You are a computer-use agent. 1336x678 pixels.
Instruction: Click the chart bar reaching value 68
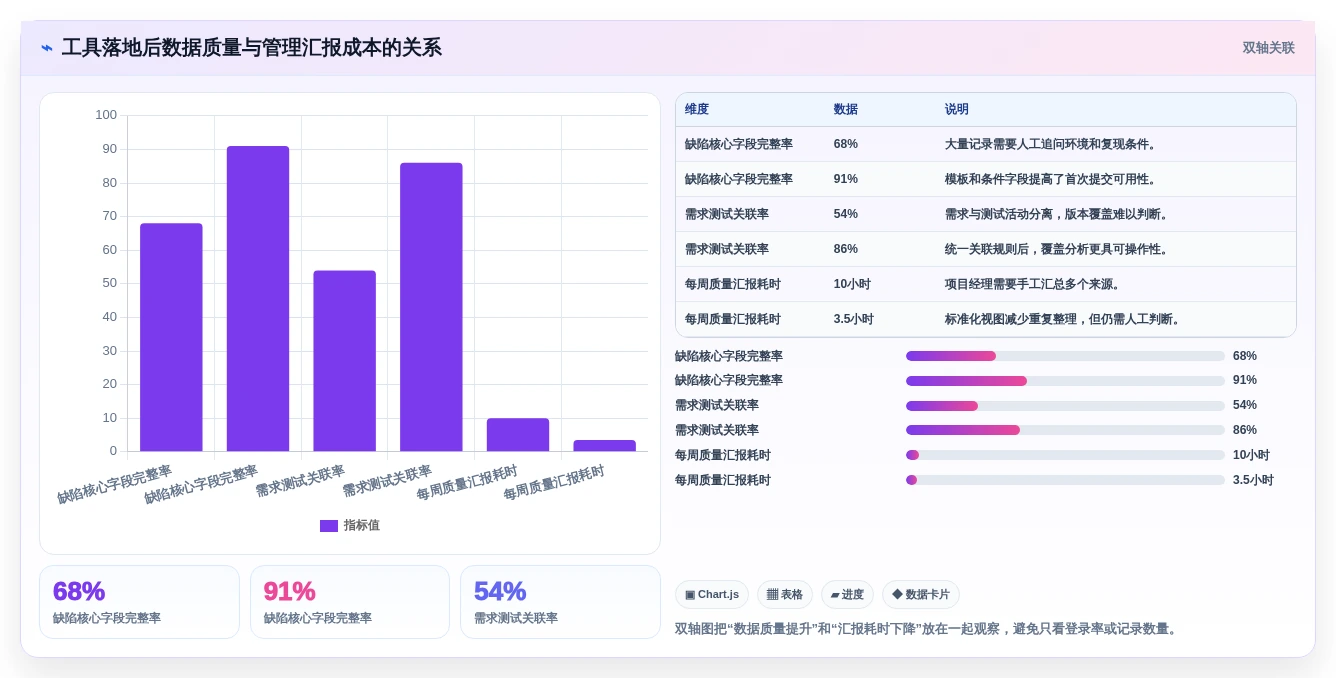(171, 337)
